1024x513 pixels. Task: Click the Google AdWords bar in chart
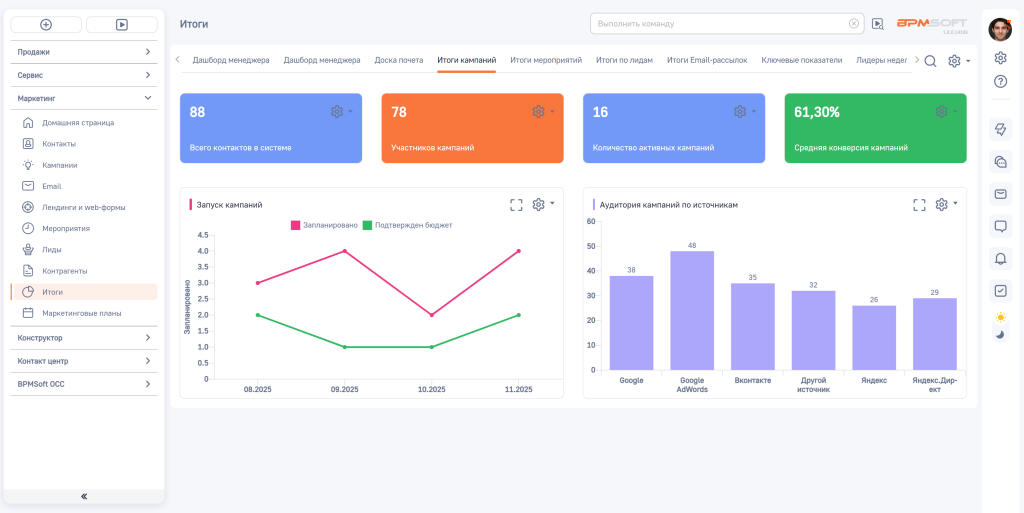(692, 311)
